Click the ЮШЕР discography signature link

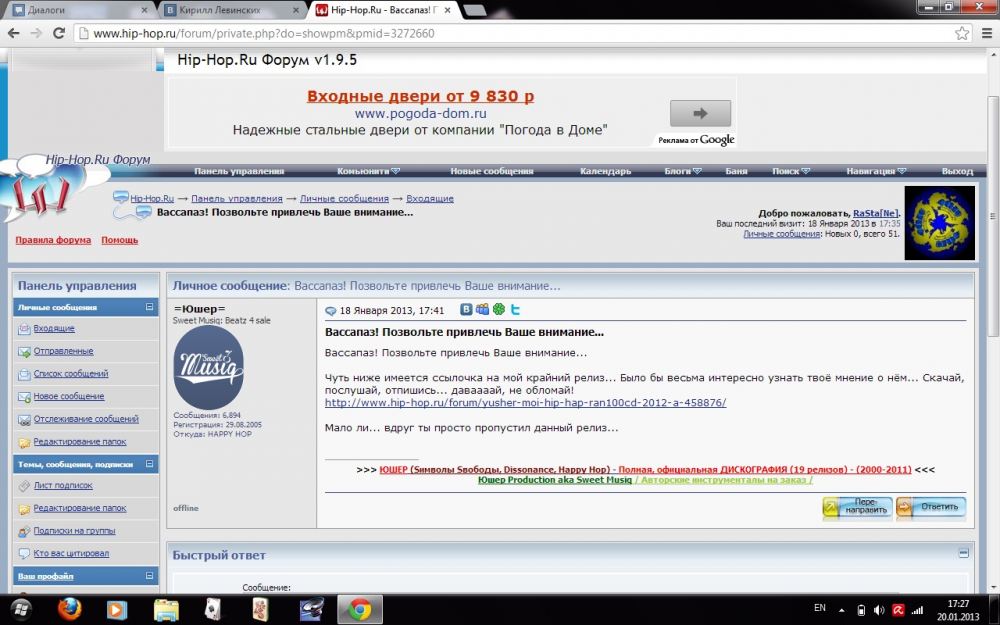pos(645,469)
